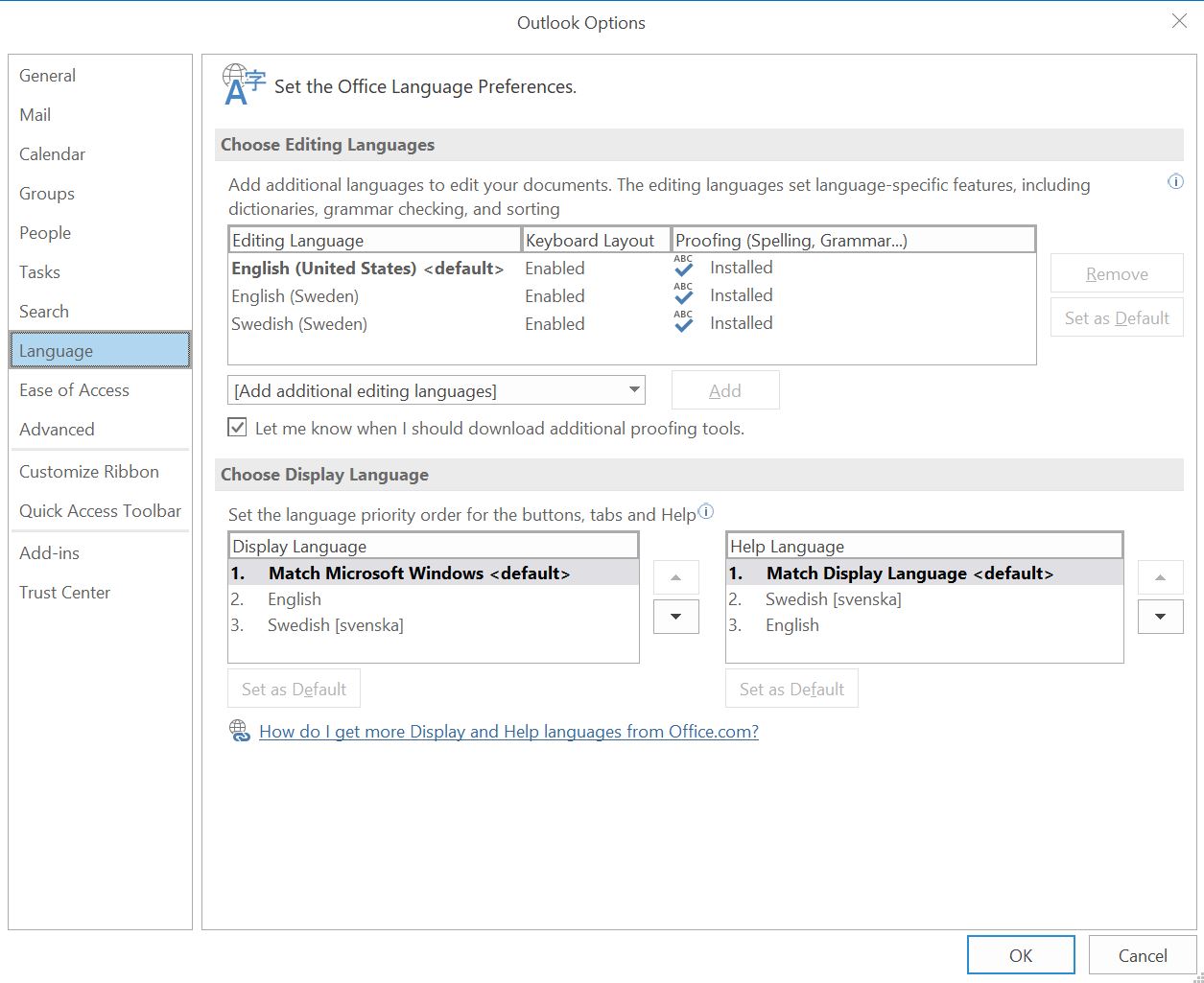Open the Trust Center category
1204x983 pixels.
pyautogui.click(x=100, y=593)
